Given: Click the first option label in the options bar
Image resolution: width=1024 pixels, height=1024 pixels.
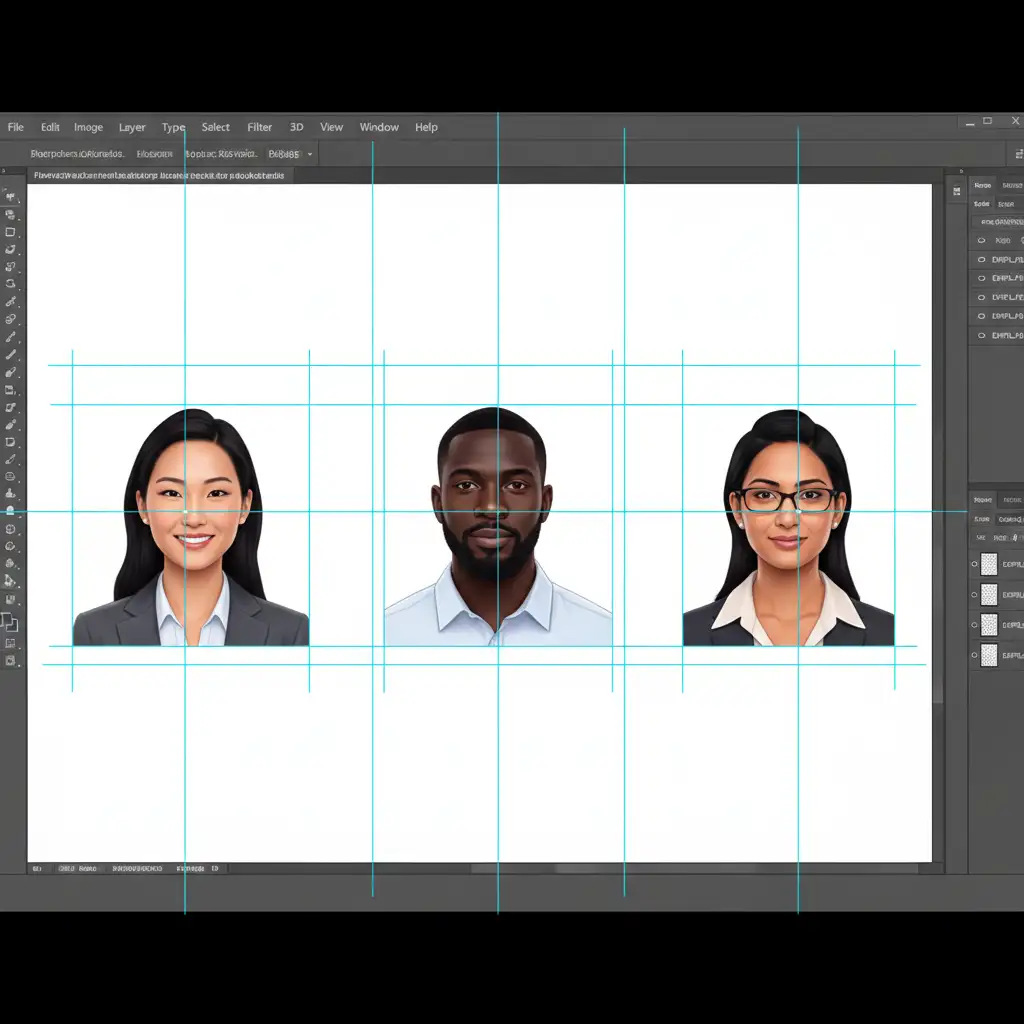Looking at the screenshot, I should [x=77, y=155].
